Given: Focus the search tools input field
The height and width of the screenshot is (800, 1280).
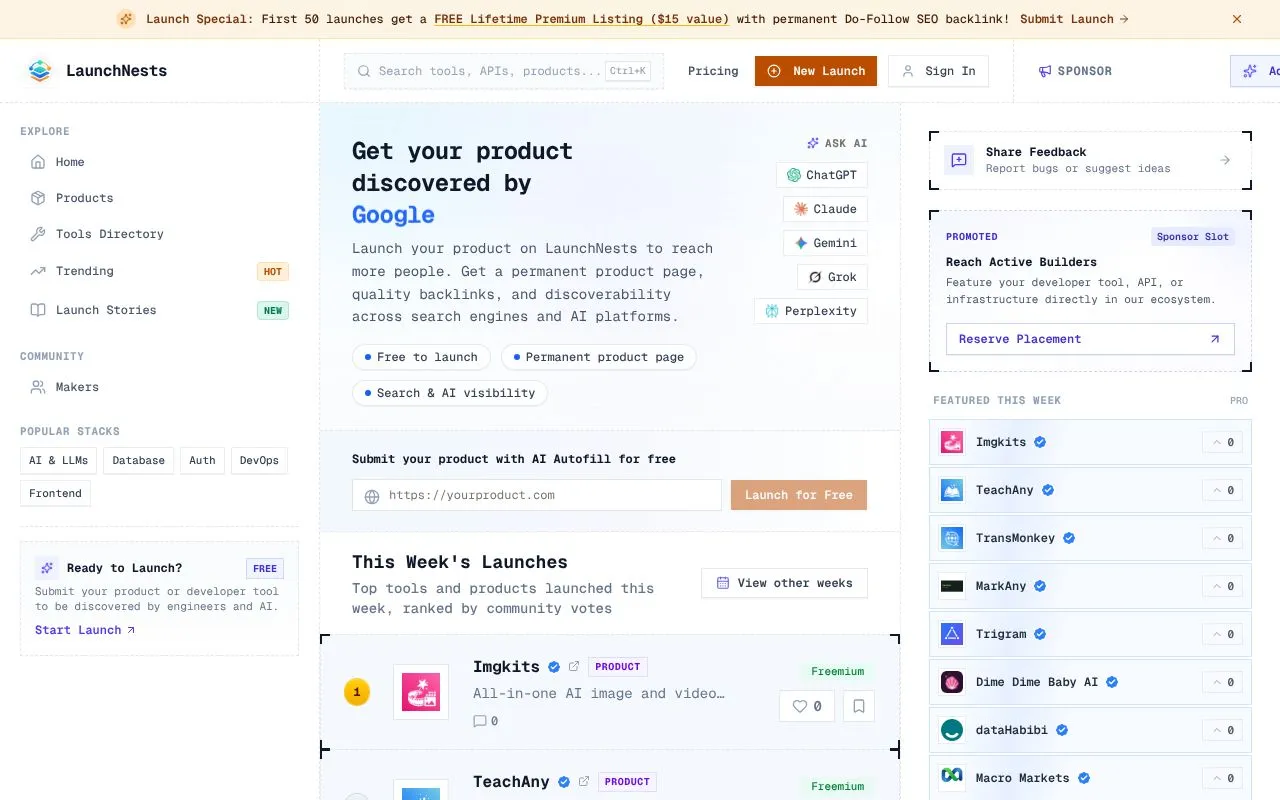Looking at the screenshot, I should [504, 71].
